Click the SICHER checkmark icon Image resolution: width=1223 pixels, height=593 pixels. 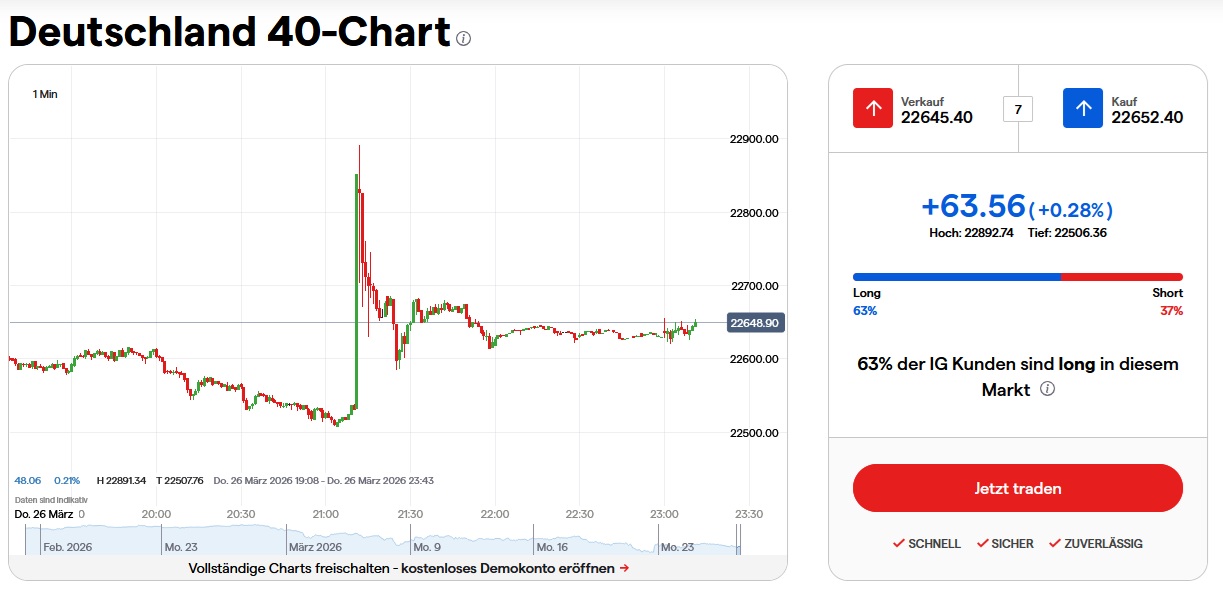[982, 543]
